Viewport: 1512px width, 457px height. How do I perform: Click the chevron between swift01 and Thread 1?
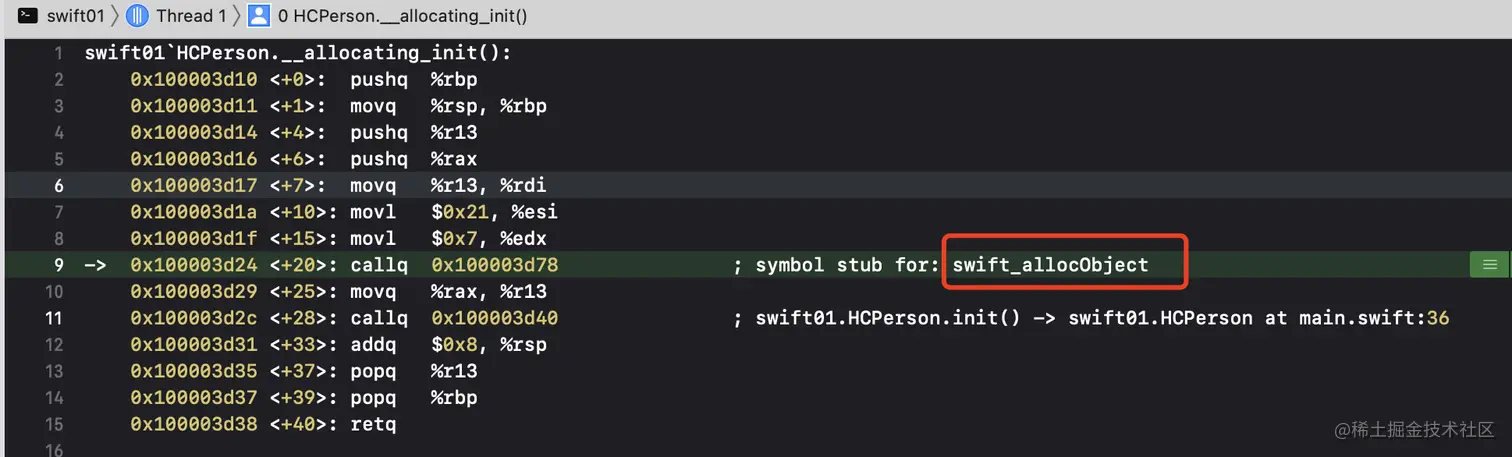[x=114, y=15]
